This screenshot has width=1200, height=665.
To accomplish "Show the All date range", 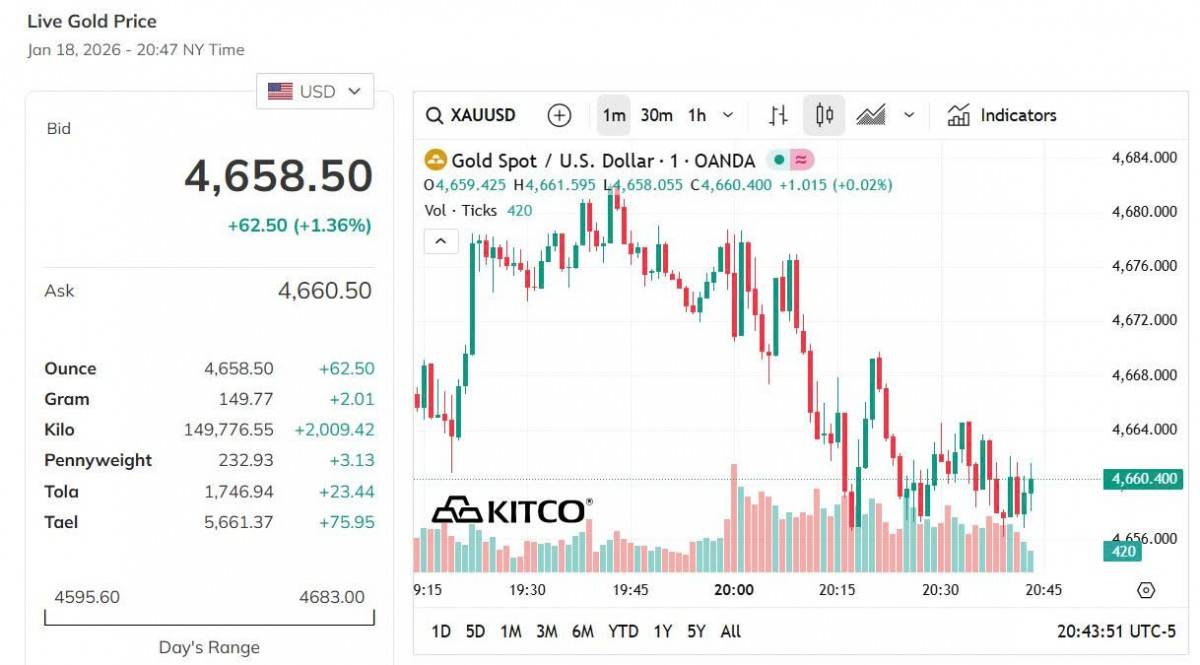I will click(731, 631).
